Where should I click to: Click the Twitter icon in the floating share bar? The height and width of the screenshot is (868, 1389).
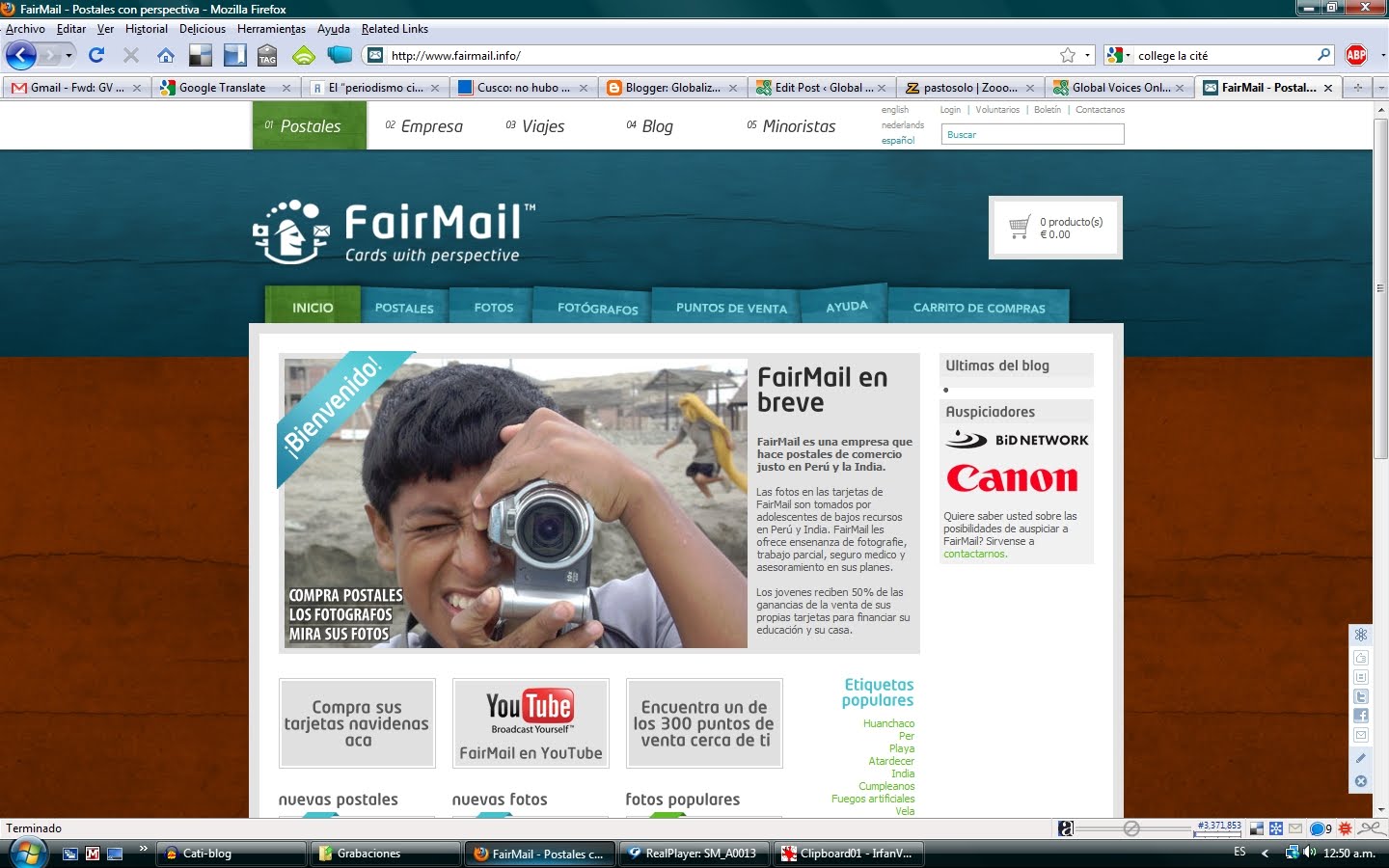[1361, 696]
